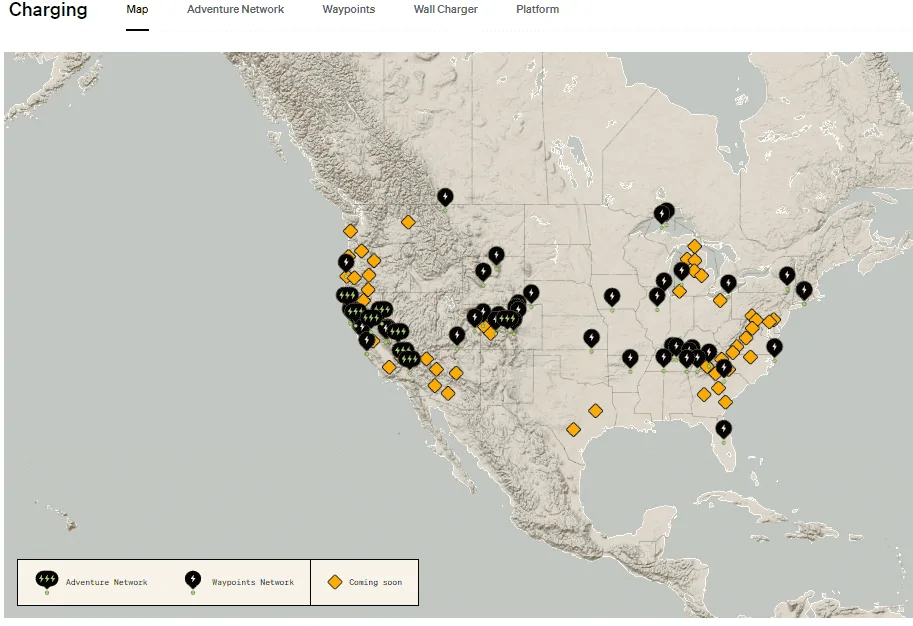Select the Waypoints pin in Vermont
This screenshot has width=913, height=626.
787,275
